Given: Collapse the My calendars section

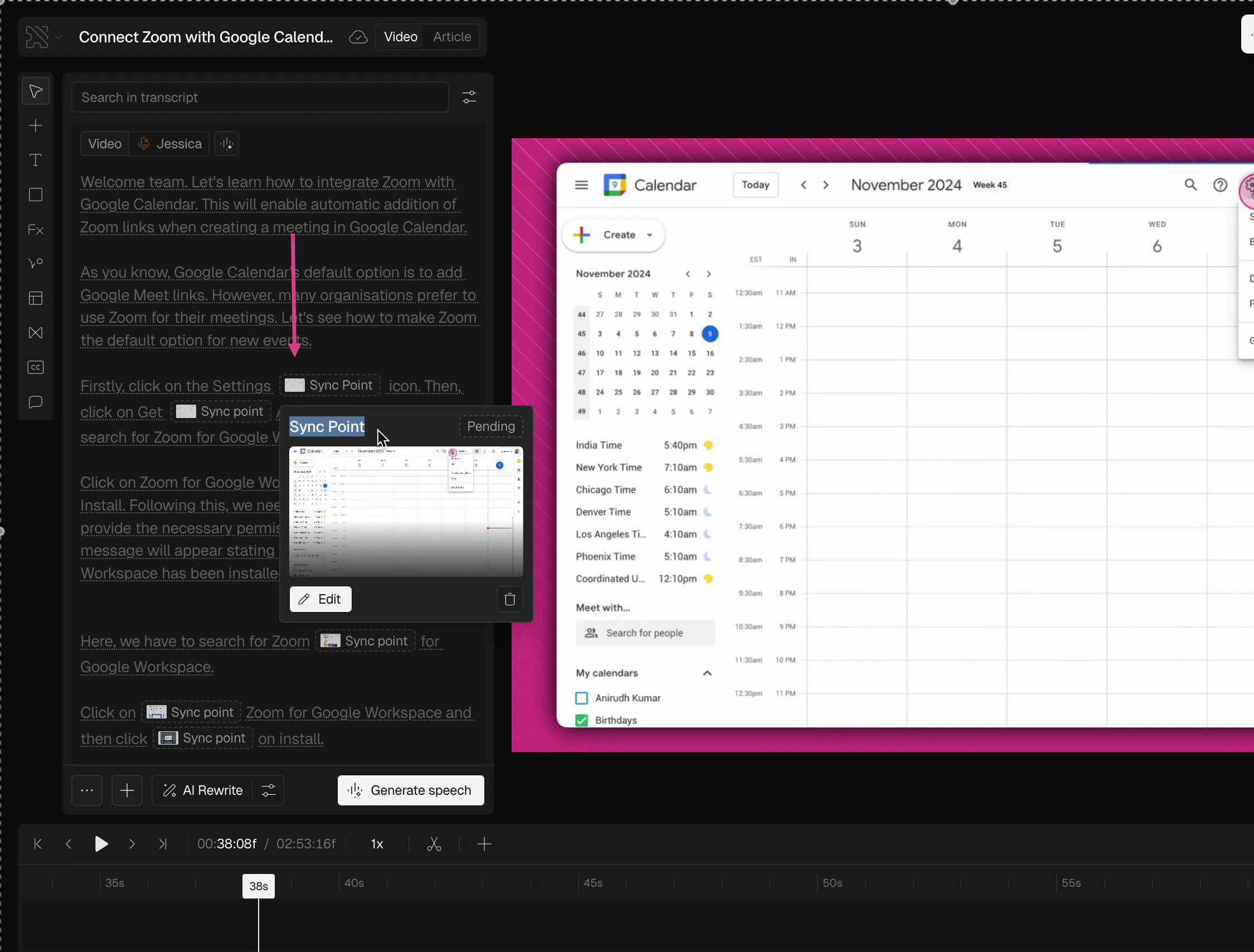Looking at the screenshot, I should 707,673.
